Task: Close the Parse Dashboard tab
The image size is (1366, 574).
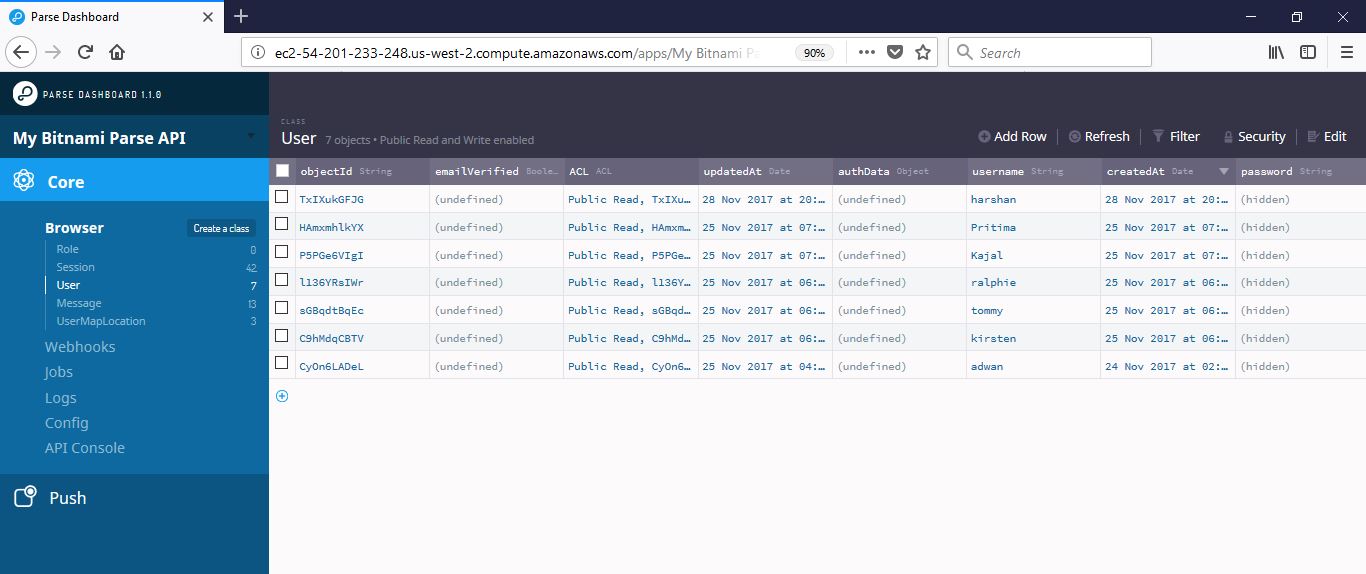Action: point(208,17)
